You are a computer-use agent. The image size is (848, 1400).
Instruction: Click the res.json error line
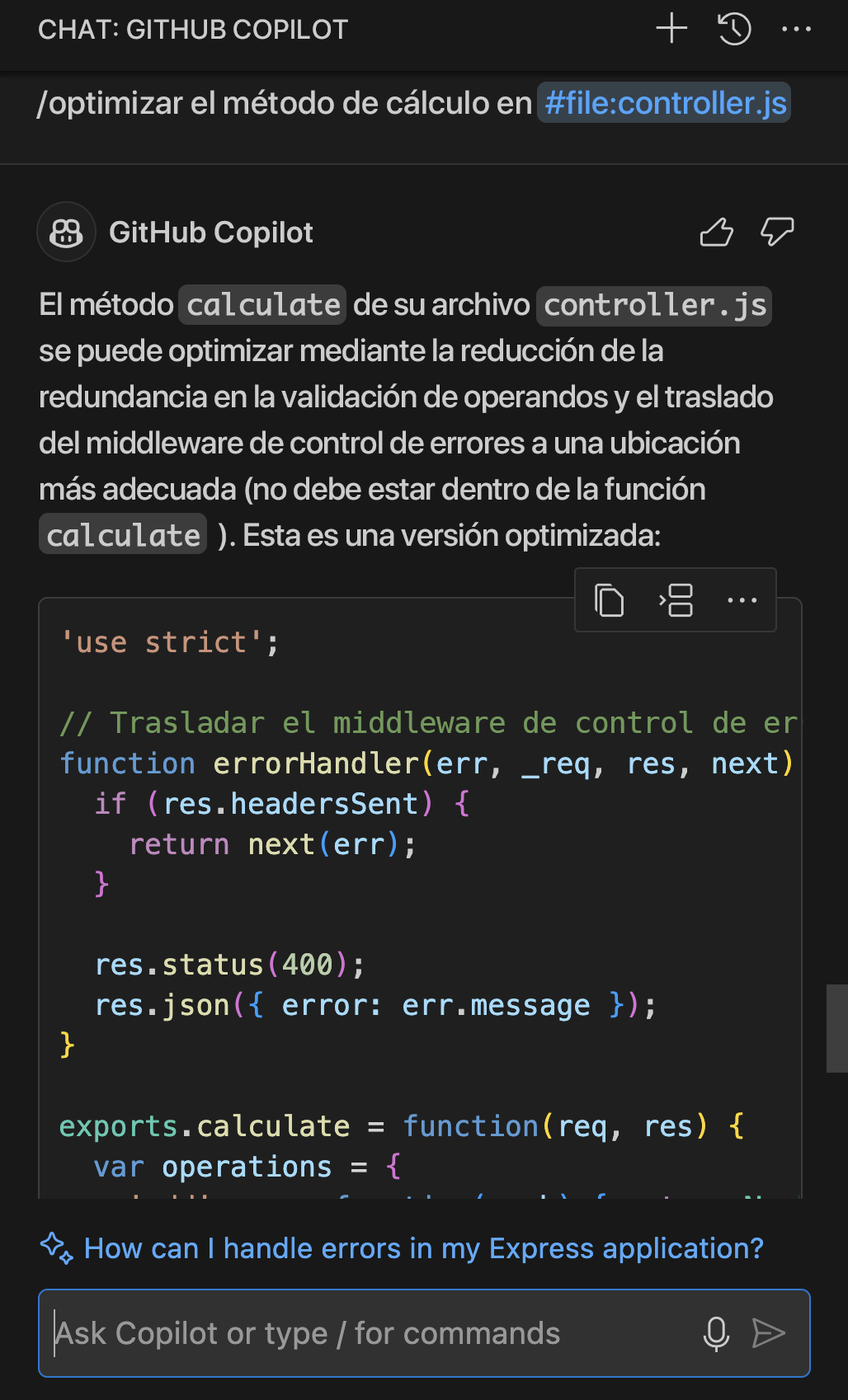(x=375, y=1005)
